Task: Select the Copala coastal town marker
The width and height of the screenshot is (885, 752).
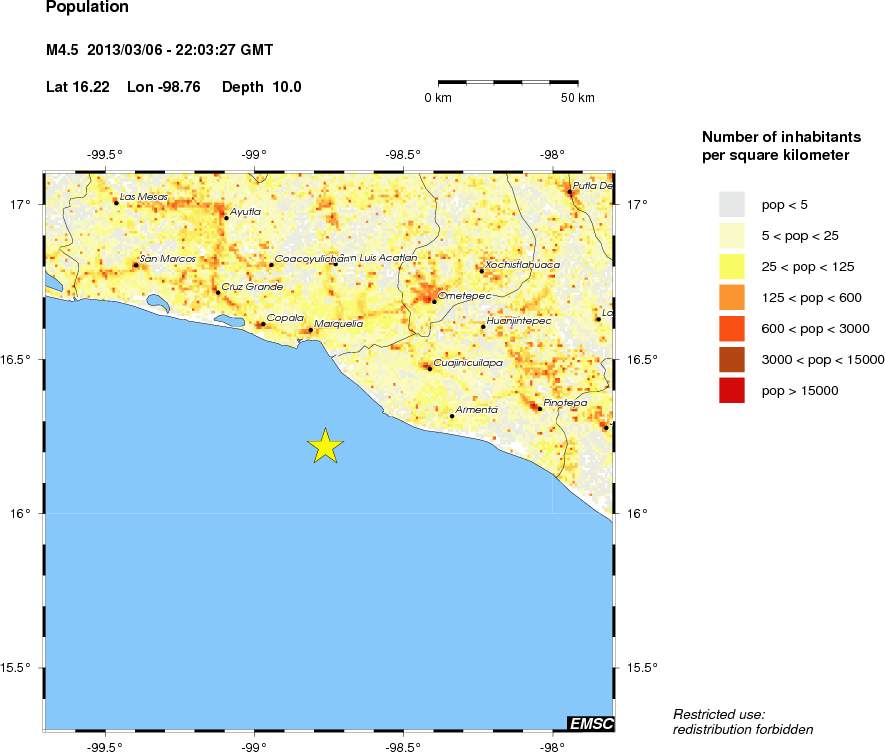Action: coord(262,324)
